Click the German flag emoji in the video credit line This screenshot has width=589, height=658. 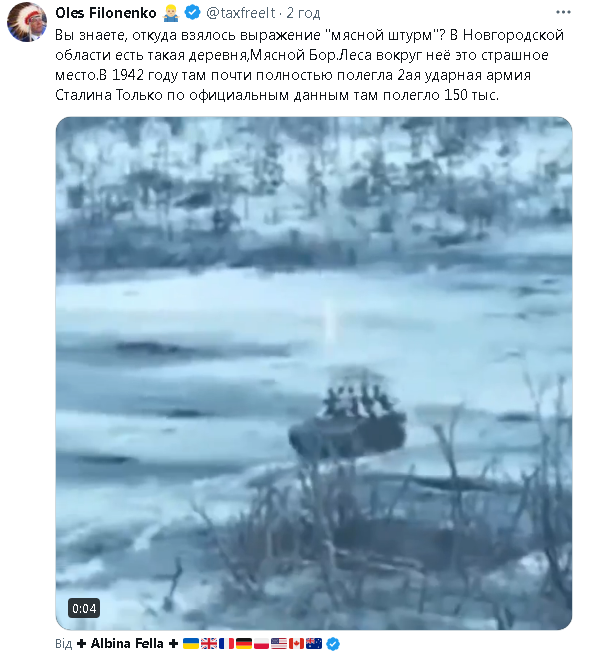[244, 643]
